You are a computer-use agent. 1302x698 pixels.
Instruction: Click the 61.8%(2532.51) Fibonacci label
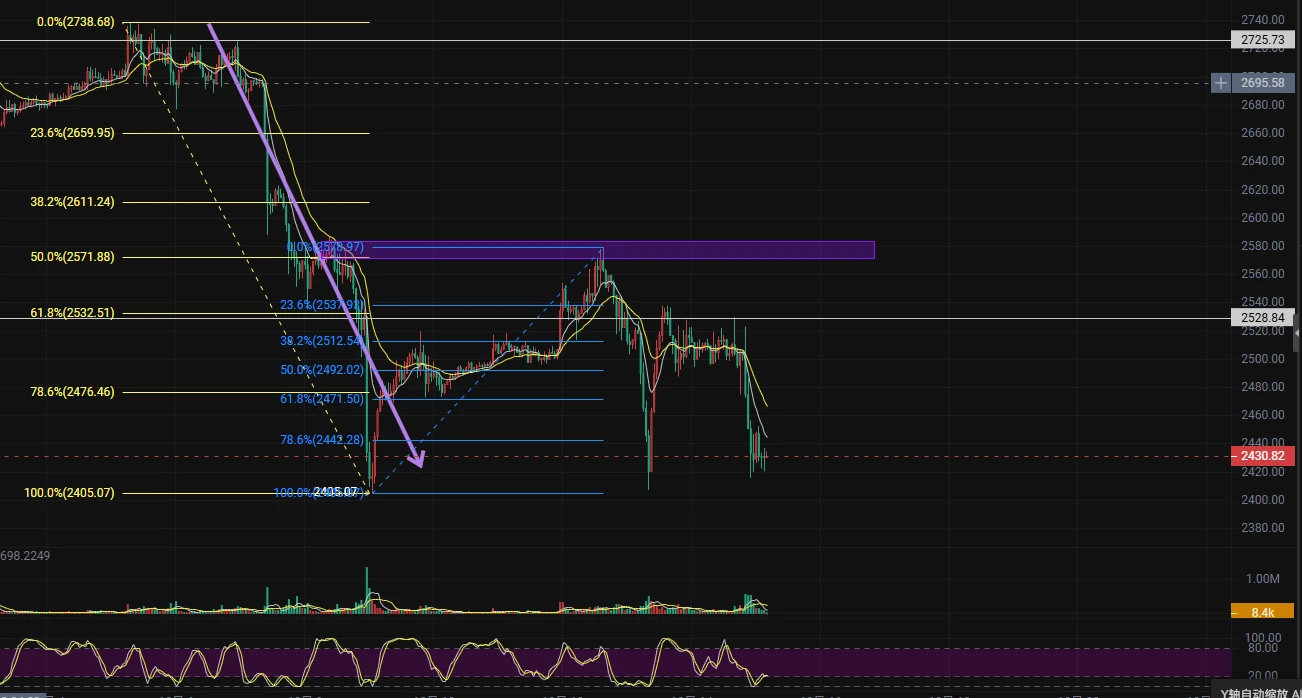[x=72, y=313]
